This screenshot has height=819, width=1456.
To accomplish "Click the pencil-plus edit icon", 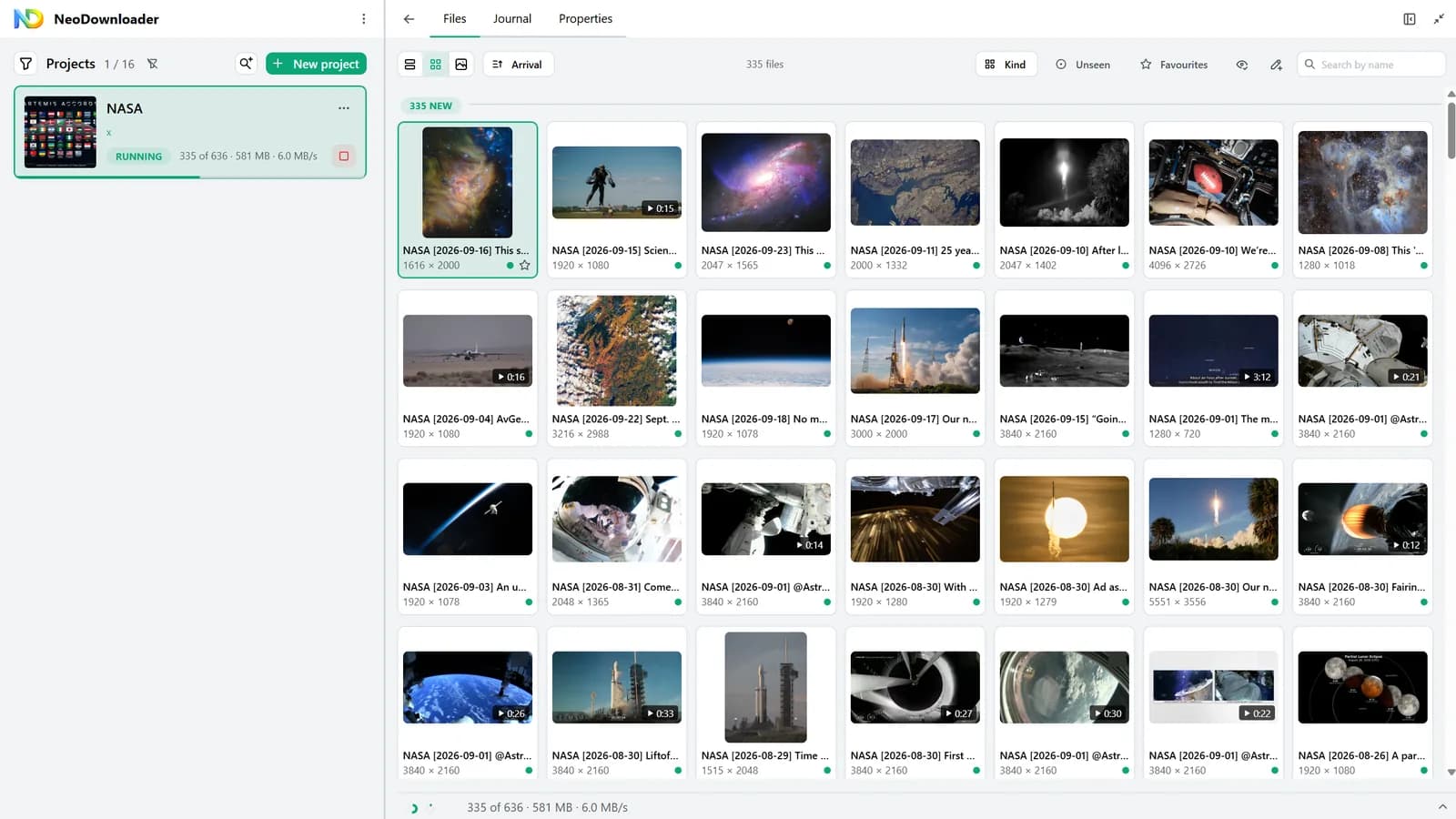I will pos(1277,65).
